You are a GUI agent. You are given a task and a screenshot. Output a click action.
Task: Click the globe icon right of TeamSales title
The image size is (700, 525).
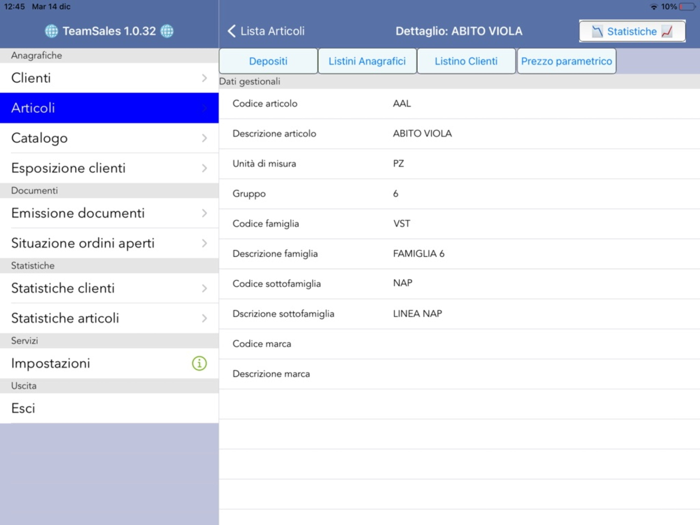[x=167, y=31]
